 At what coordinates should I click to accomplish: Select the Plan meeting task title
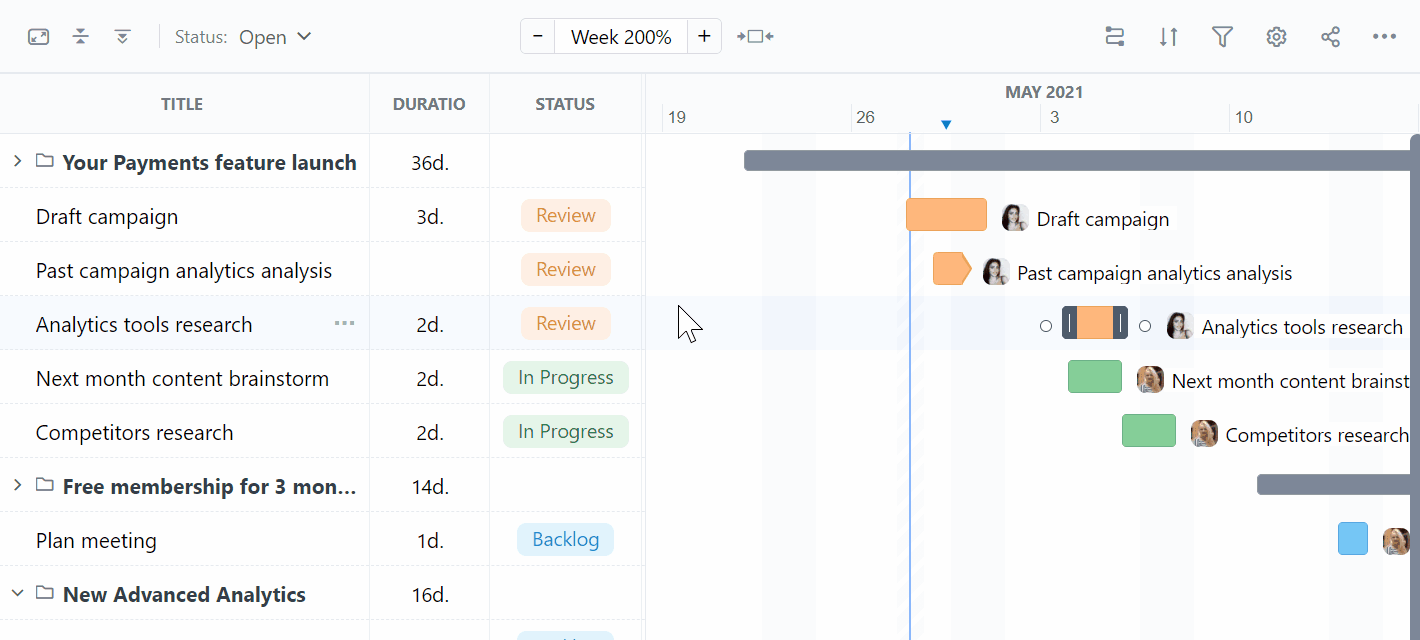[96, 541]
